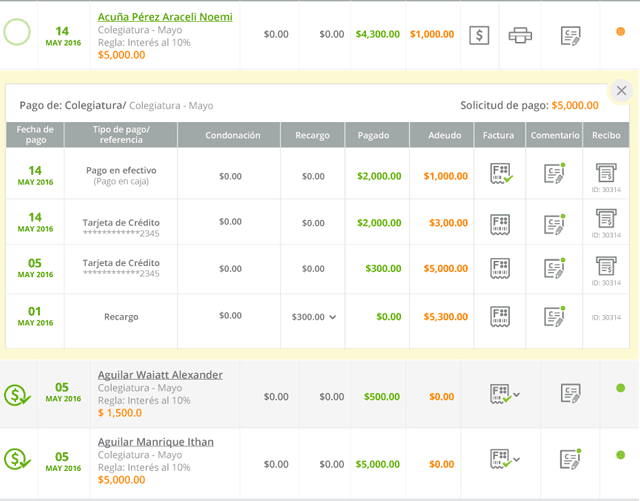Click the $5,300.00 adeudo in Recargo row

(x=445, y=317)
